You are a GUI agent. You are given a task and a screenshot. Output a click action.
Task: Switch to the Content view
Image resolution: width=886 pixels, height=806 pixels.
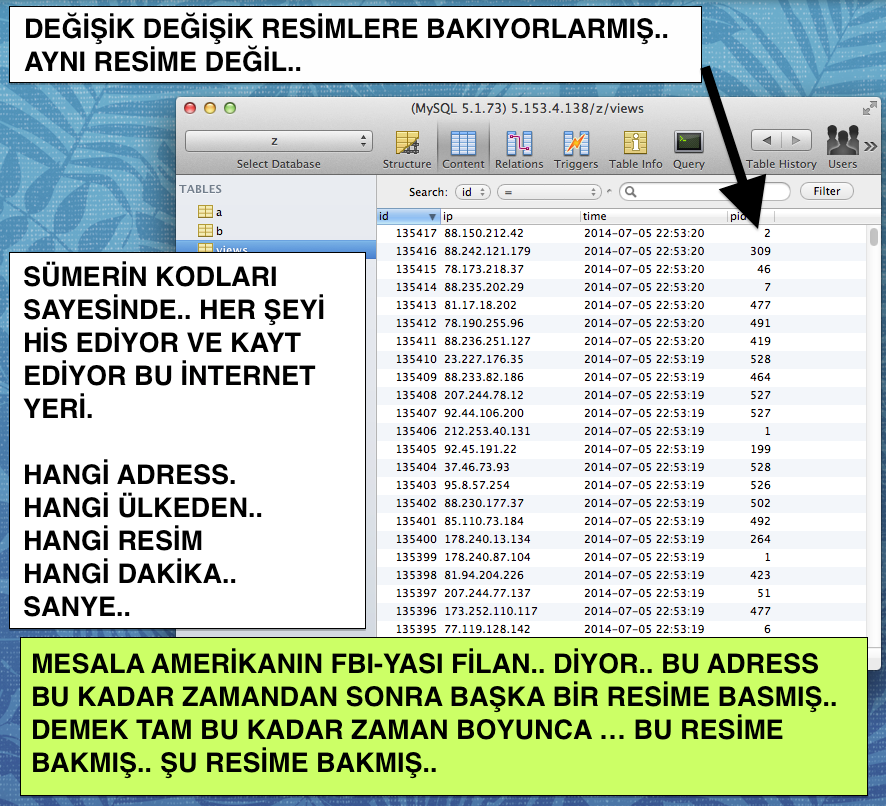tap(463, 149)
